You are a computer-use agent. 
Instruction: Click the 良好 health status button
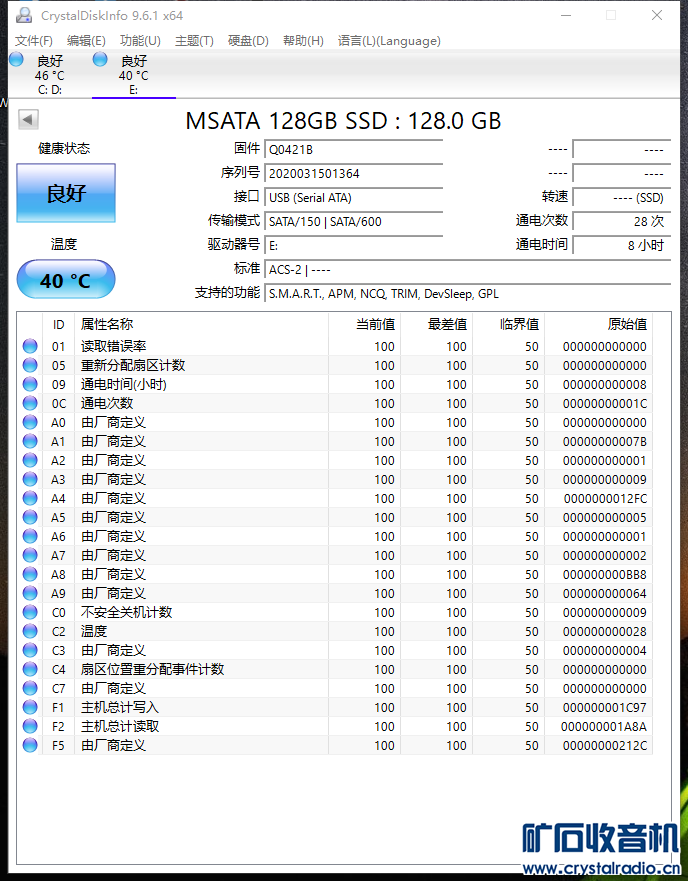pos(66,193)
